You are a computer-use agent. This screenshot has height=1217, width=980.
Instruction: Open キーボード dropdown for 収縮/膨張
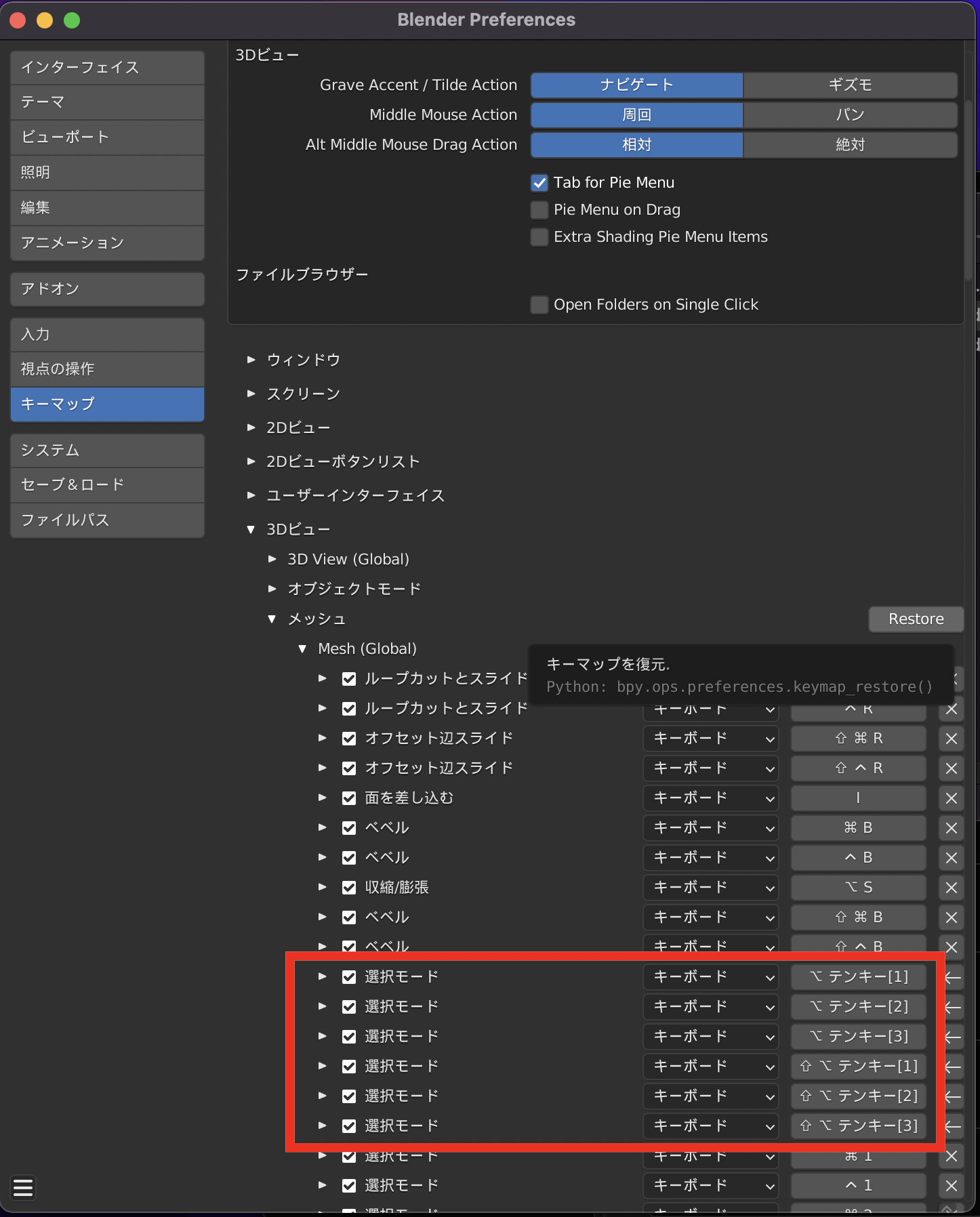(711, 888)
